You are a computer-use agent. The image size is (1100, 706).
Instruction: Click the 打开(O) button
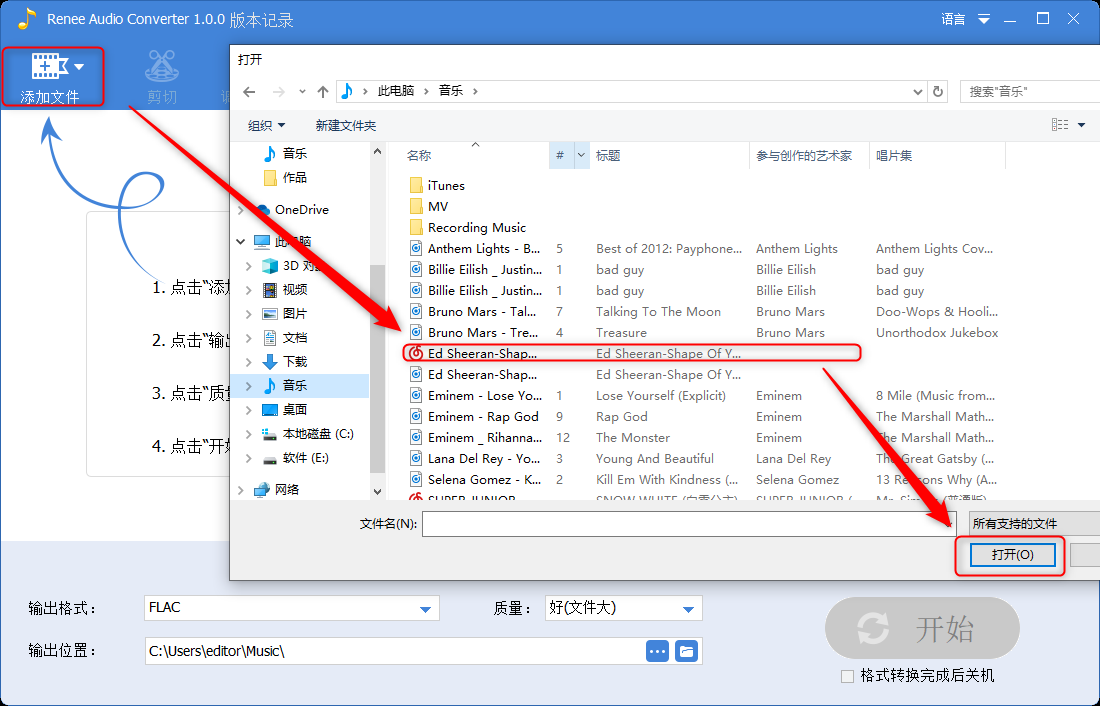click(1012, 555)
